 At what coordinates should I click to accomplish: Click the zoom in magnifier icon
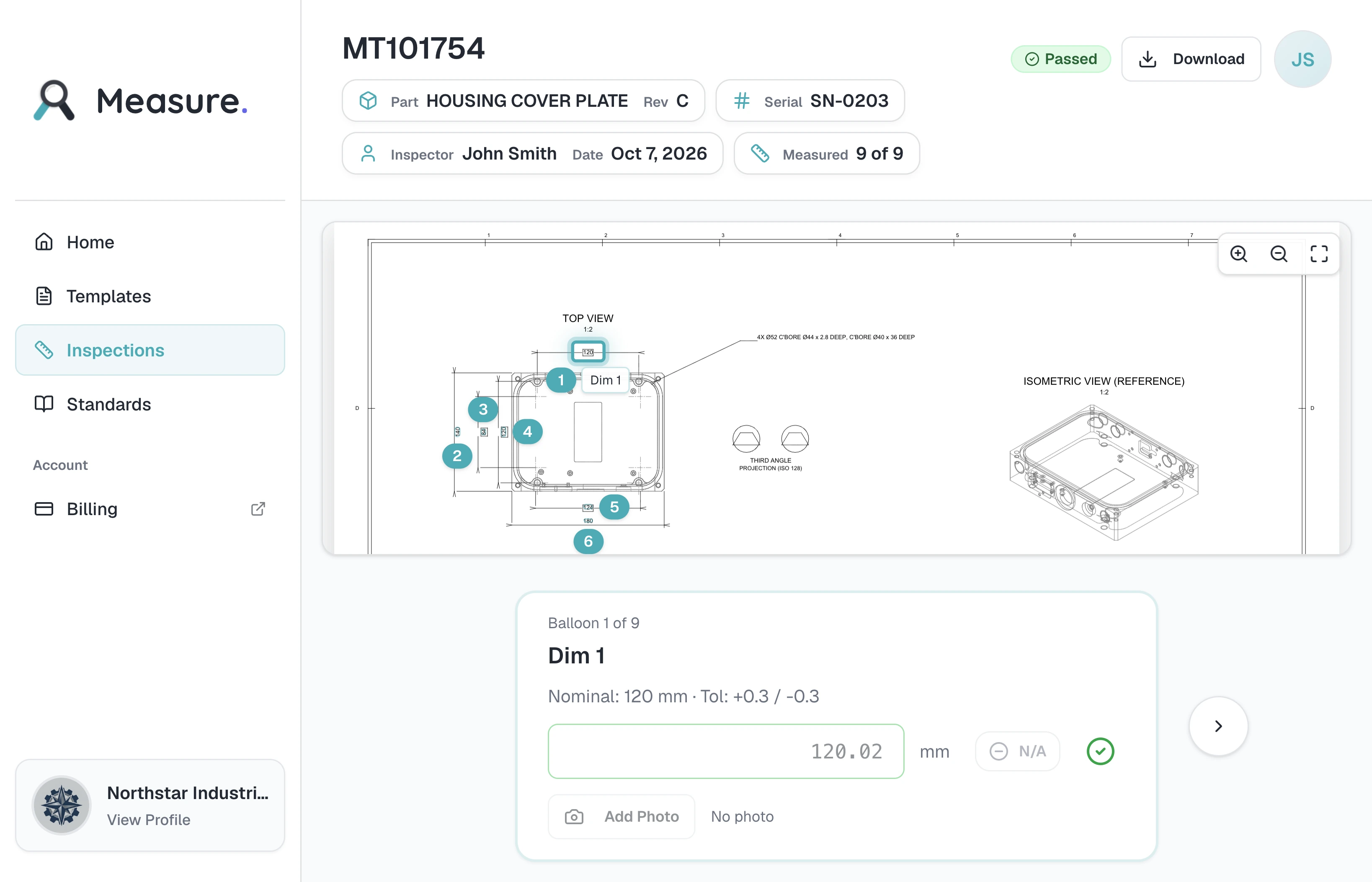click(x=1238, y=254)
